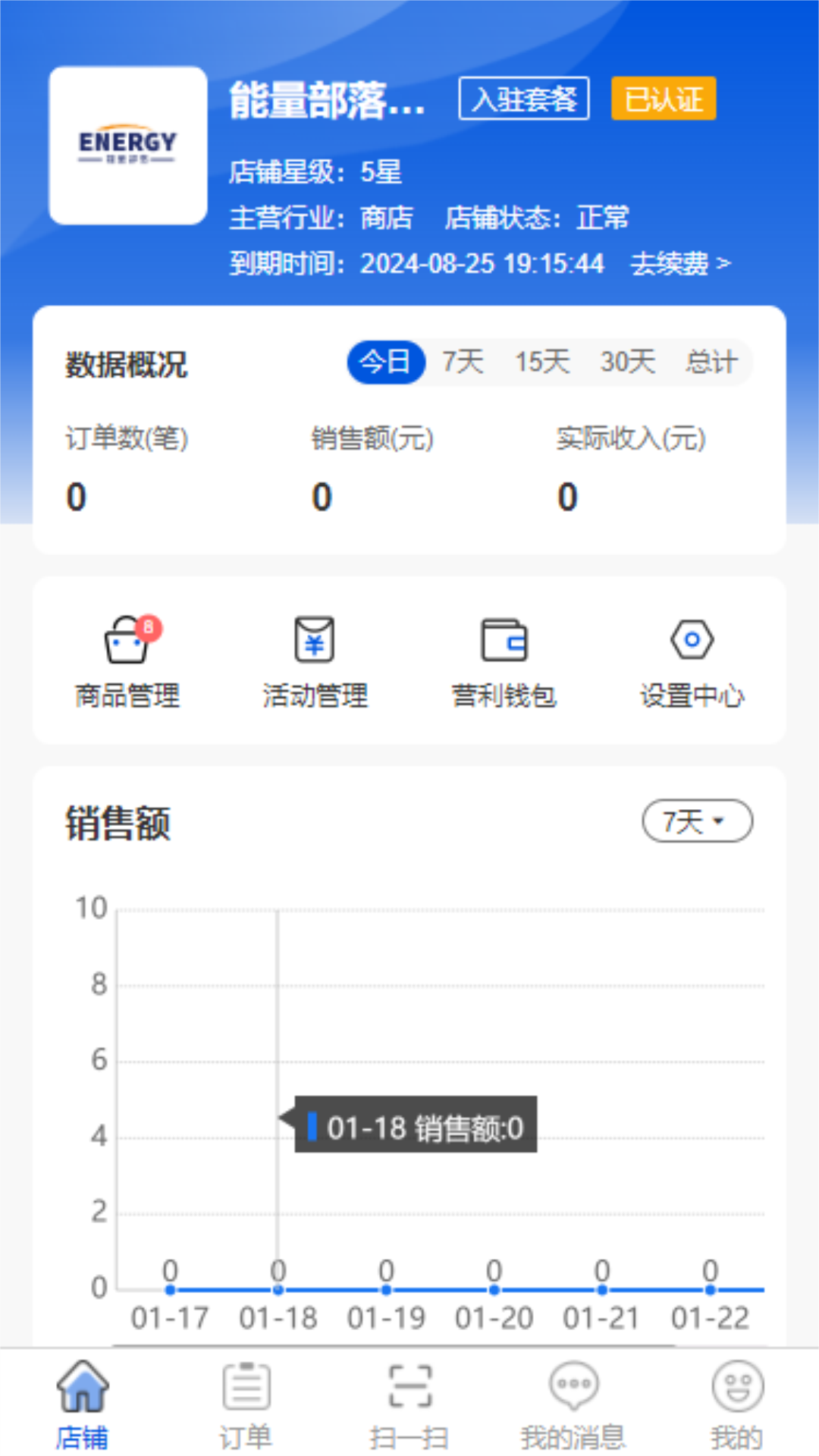819x1456 pixels.
Task: Show 30天 data overview
Action: (x=627, y=362)
